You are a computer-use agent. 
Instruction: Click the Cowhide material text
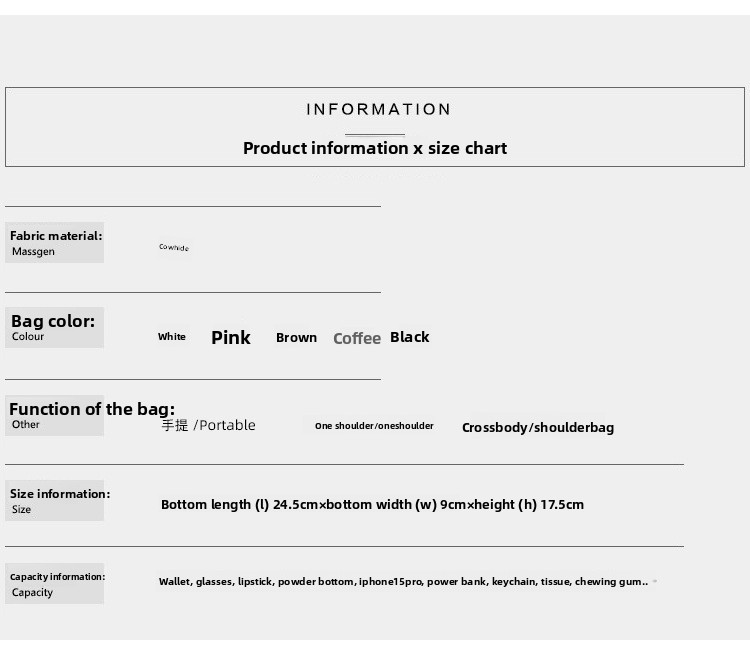[174, 247]
